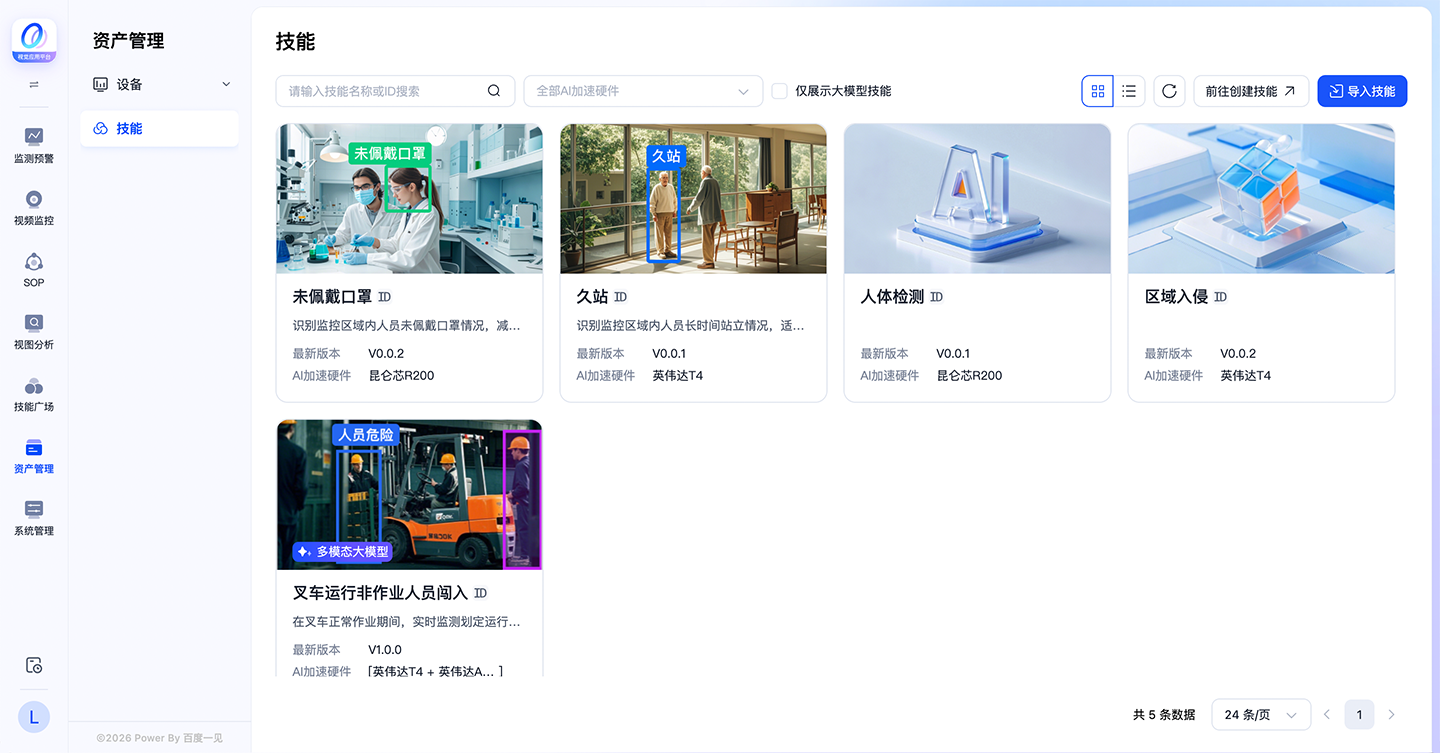The height and width of the screenshot is (753, 1440).
Task: Copy ID icon next to 久站
Action: 620,297
